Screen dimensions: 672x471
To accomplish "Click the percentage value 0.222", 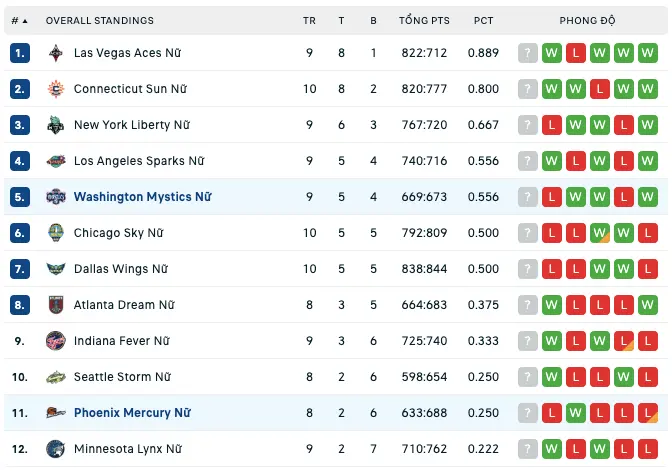I will click(483, 449).
